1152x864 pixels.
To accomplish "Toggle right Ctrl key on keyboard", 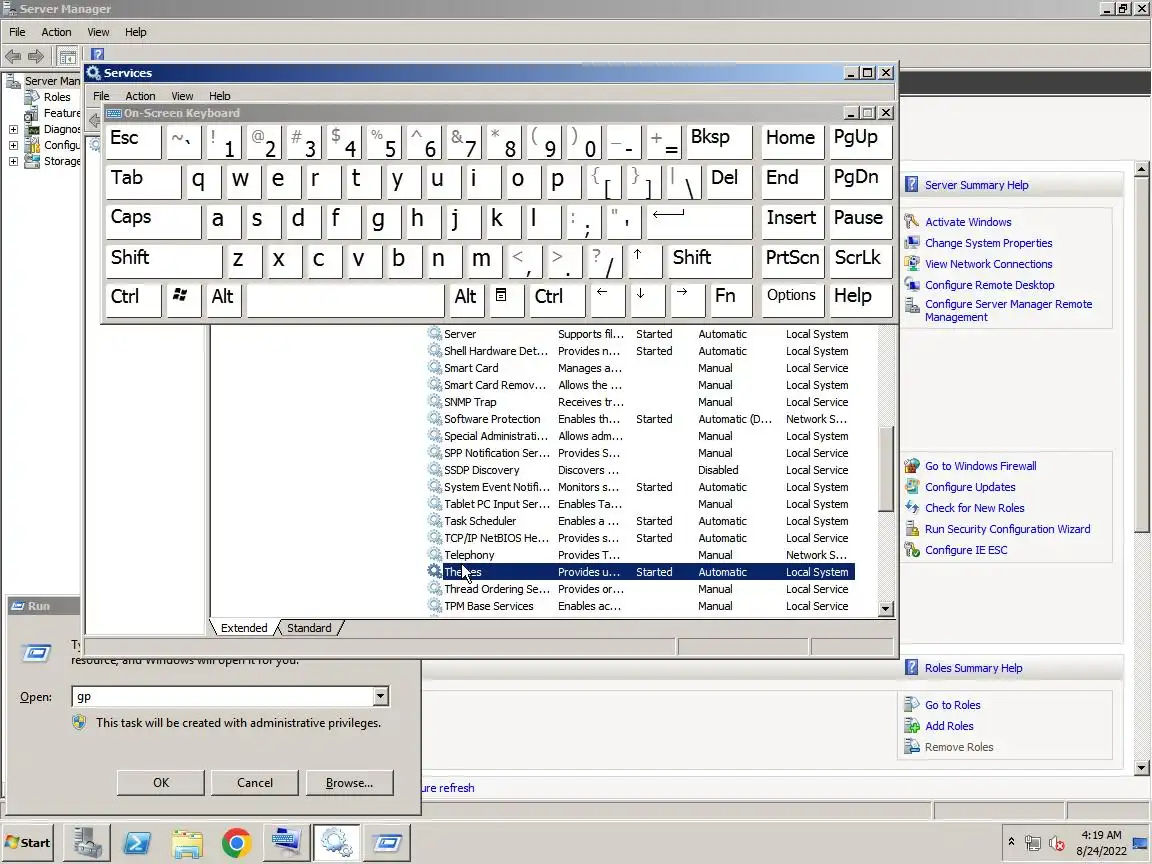I will click(557, 299).
